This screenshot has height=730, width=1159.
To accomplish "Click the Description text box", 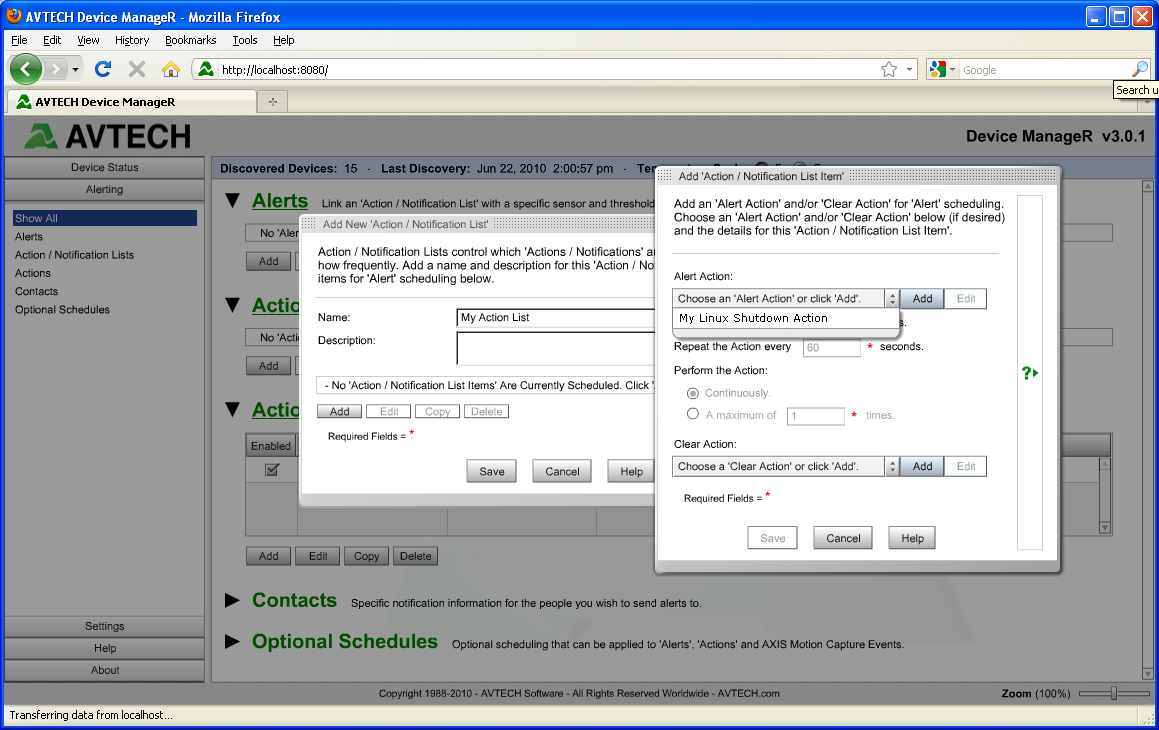I will [556, 349].
